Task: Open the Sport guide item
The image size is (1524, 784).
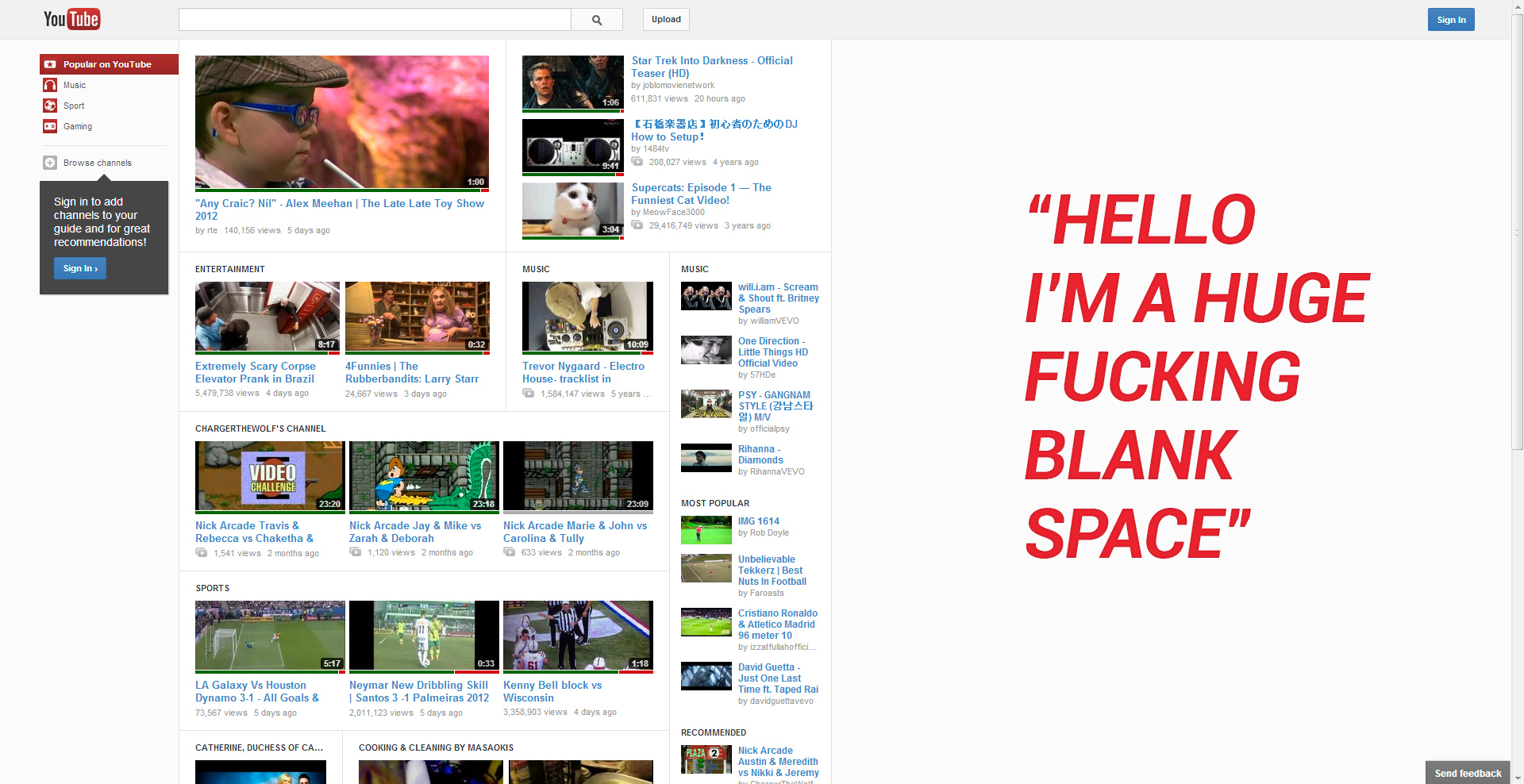Action: point(74,106)
